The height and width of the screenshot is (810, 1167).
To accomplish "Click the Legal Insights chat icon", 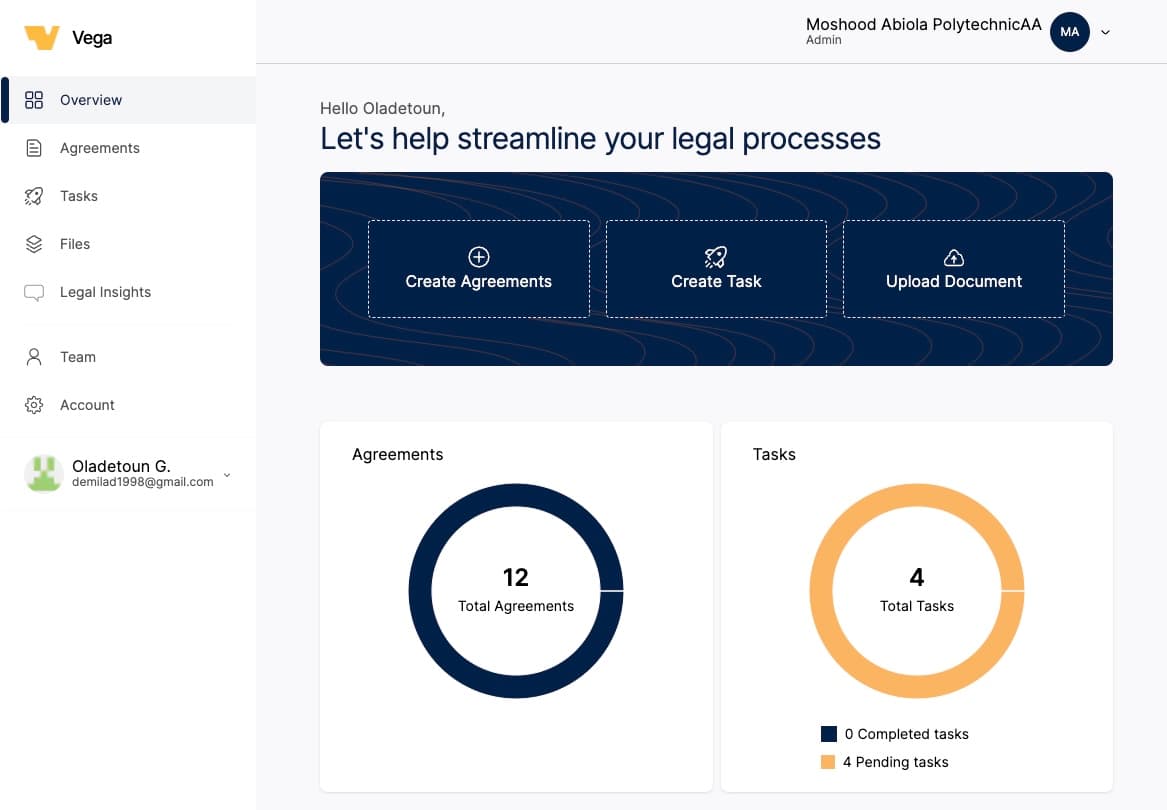I will pyautogui.click(x=34, y=292).
